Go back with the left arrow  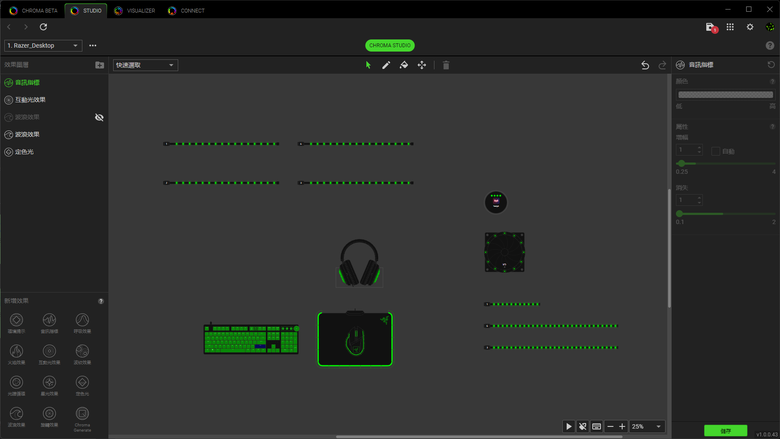(9, 27)
